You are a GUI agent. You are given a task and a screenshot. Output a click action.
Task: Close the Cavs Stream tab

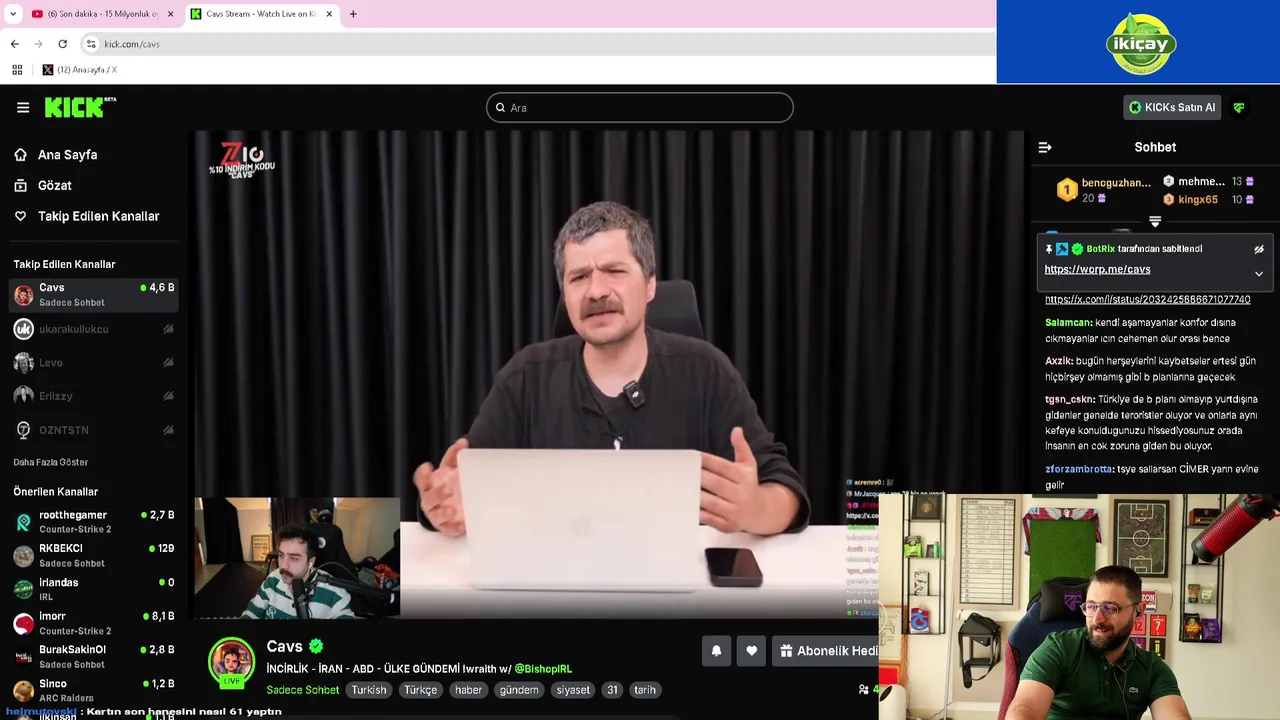329,14
